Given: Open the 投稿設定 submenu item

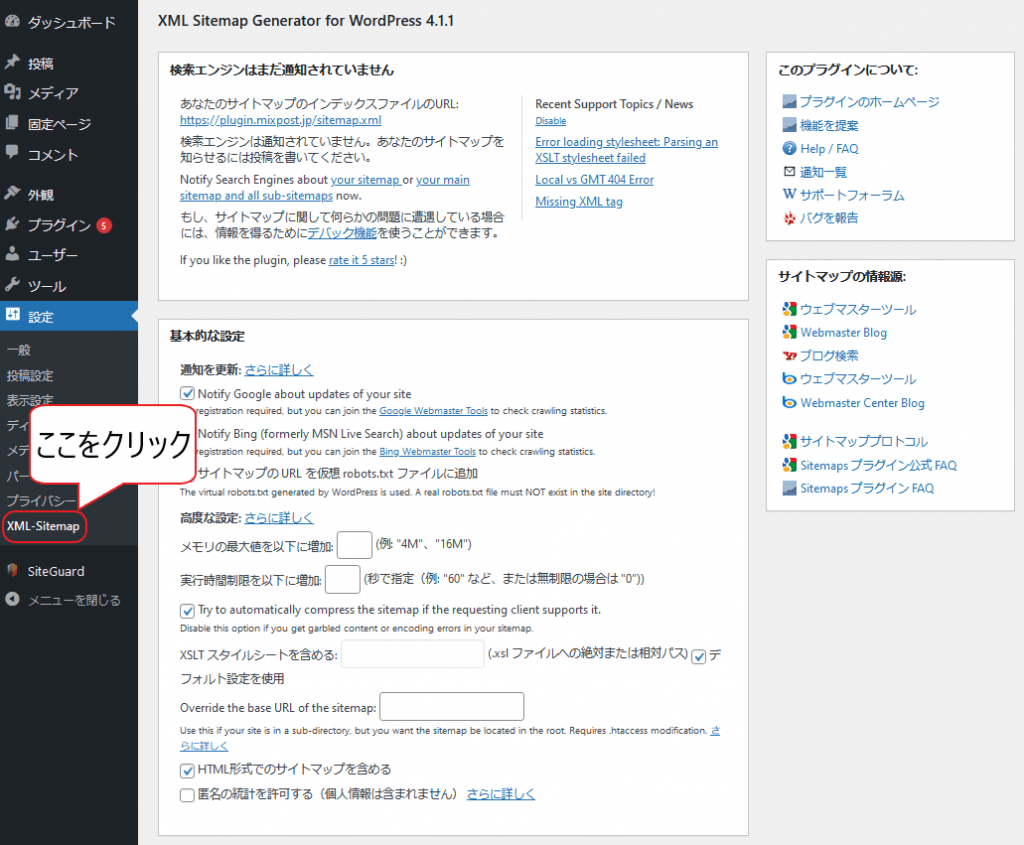Looking at the screenshot, I should [x=30, y=376].
